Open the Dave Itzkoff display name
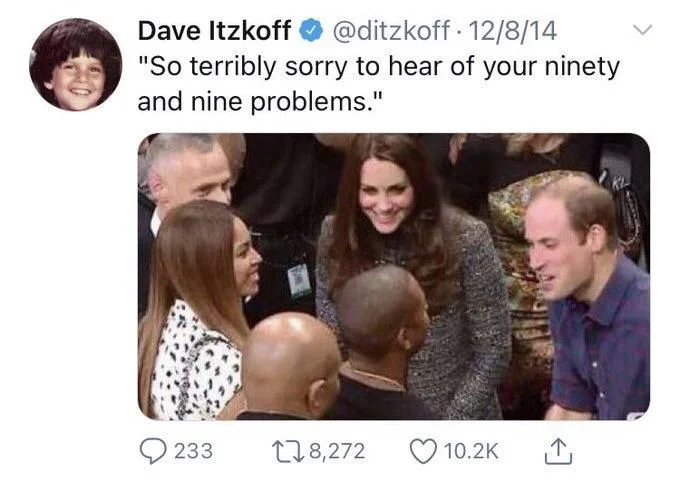680x481 pixels. pos(214,31)
